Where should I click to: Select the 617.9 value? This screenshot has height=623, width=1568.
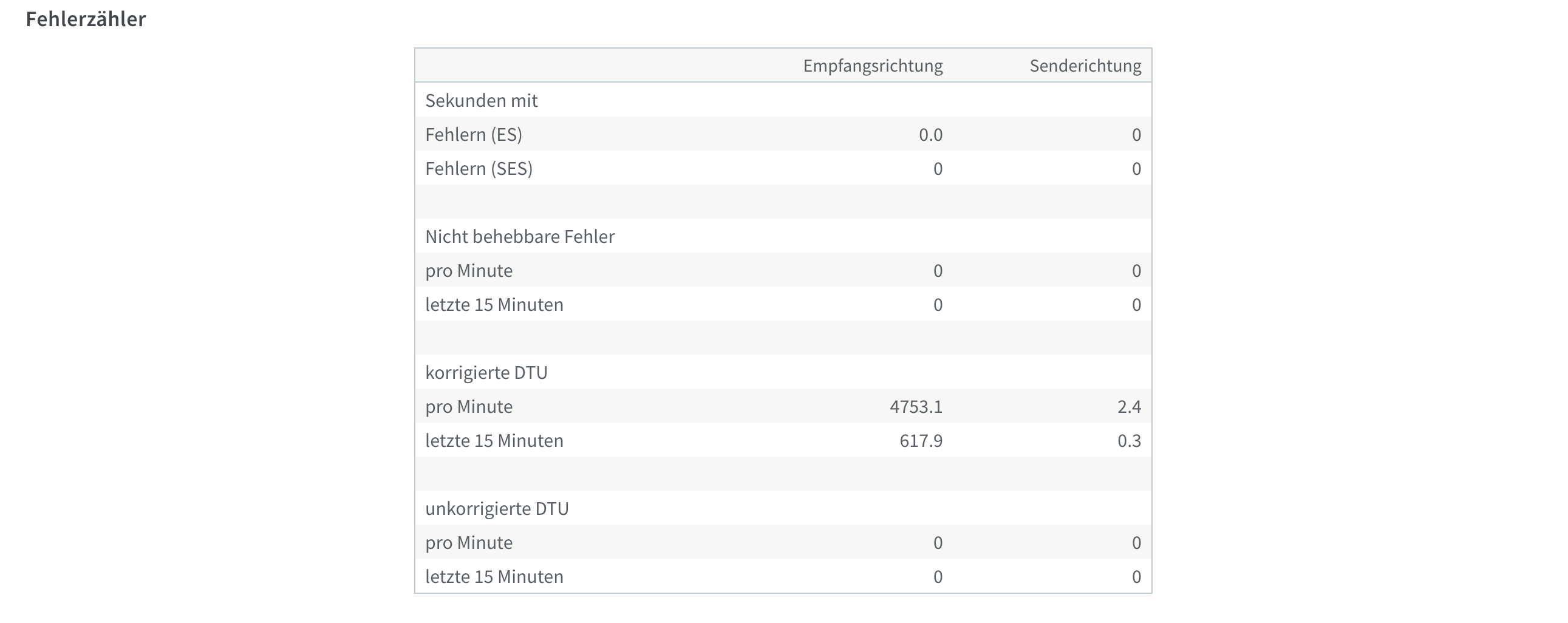point(921,440)
